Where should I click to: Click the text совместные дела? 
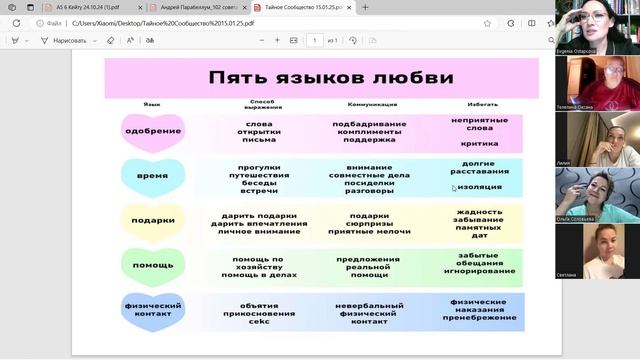369,175
